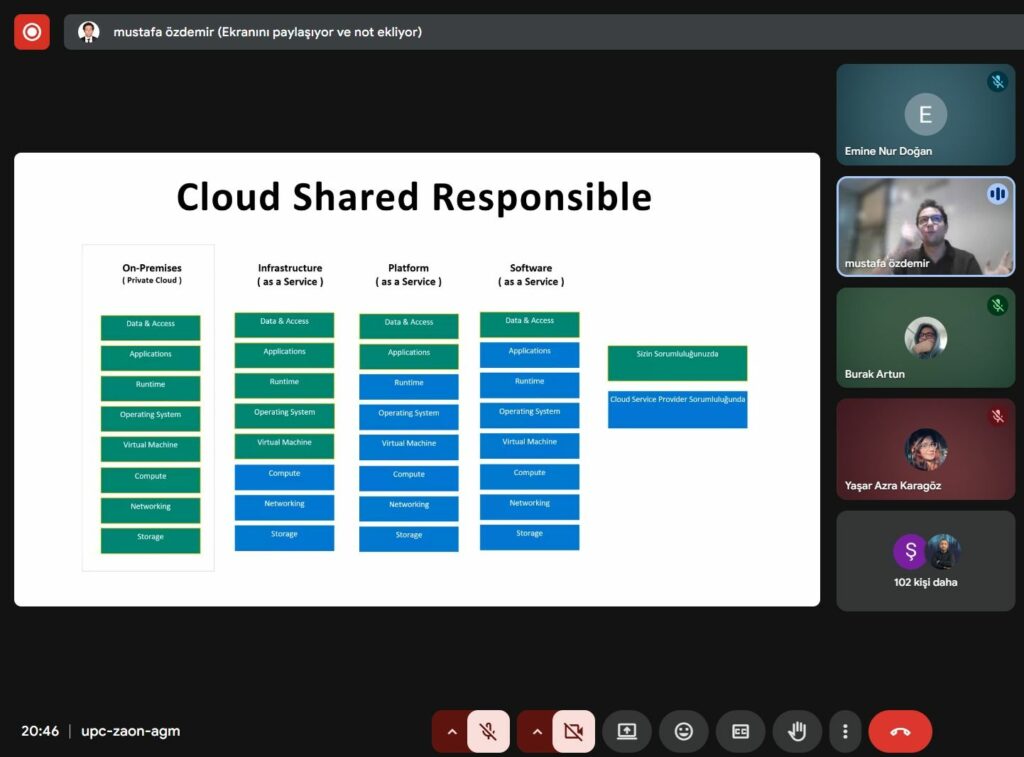The width and height of the screenshot is (1024, 757).
Task: Select the Yaşar Azra Karagöz participant tile
Action: pyautogui.click(x=925, y=449)
